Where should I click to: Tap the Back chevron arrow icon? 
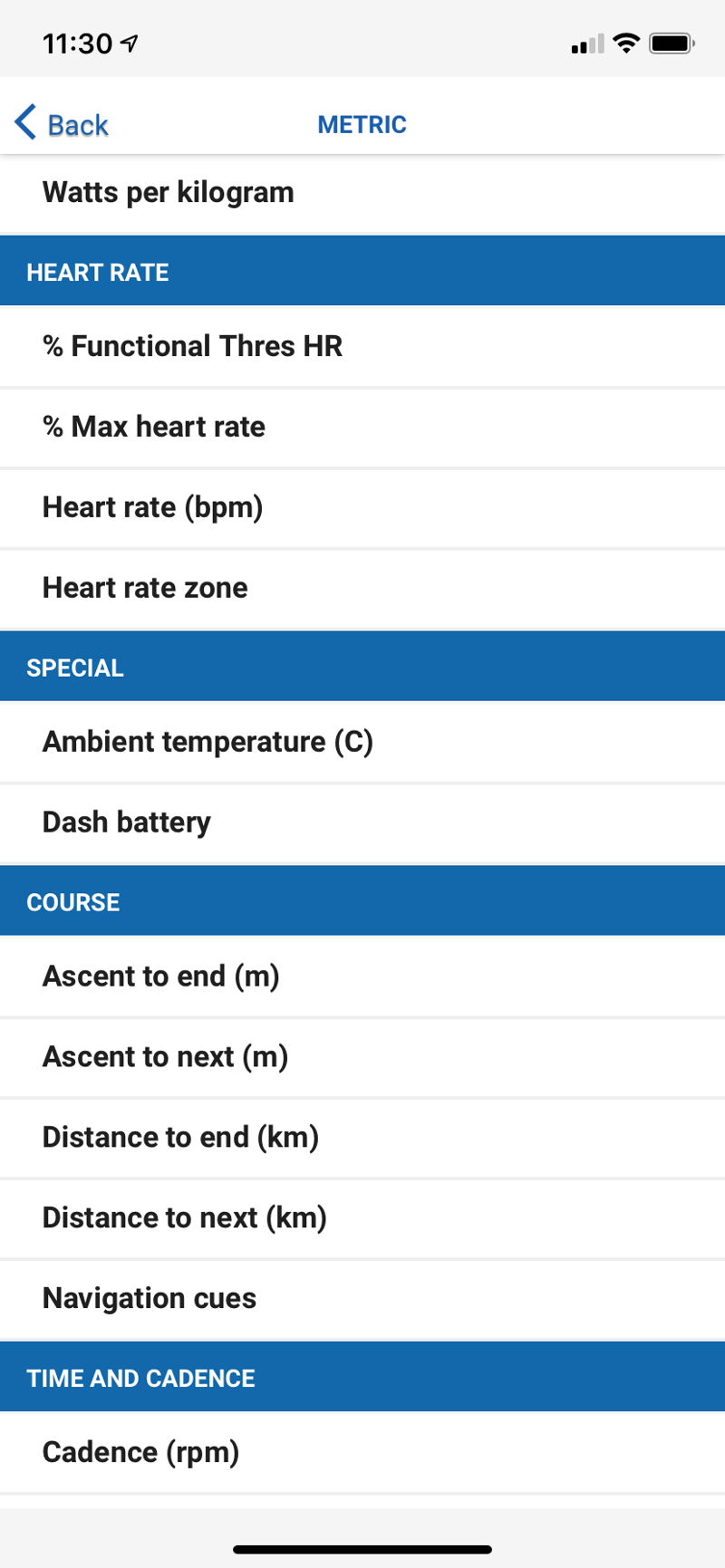(x=25, y=122)
